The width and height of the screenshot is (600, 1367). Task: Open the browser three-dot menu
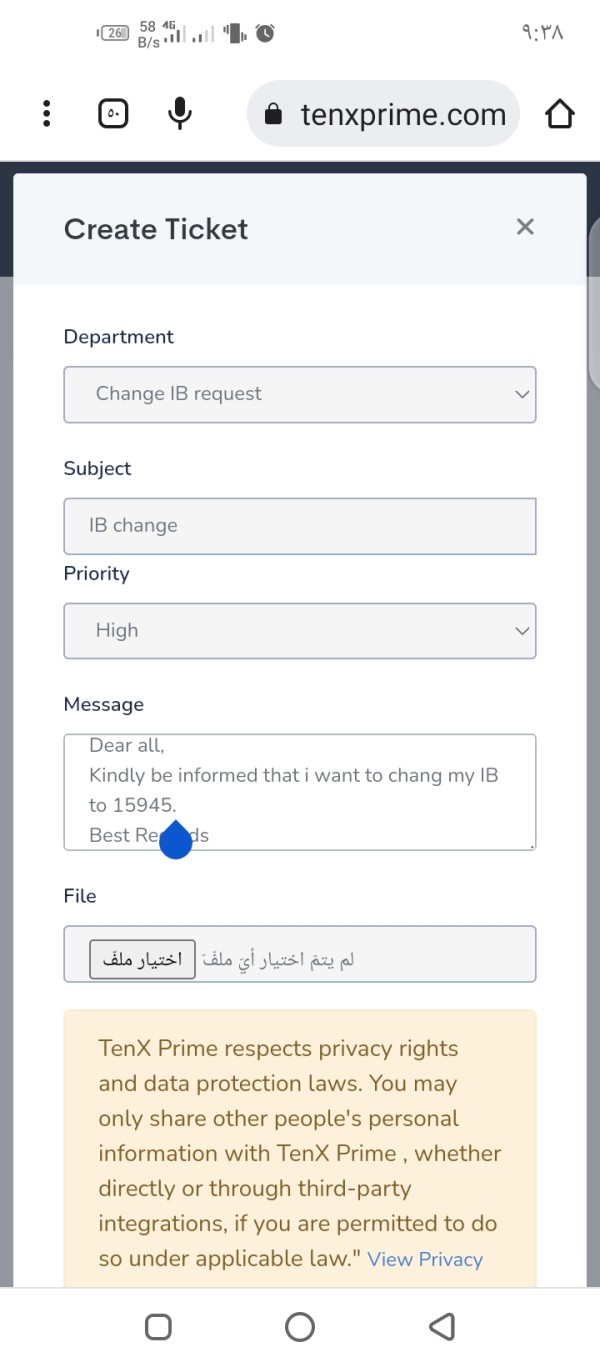pos(46,113)
